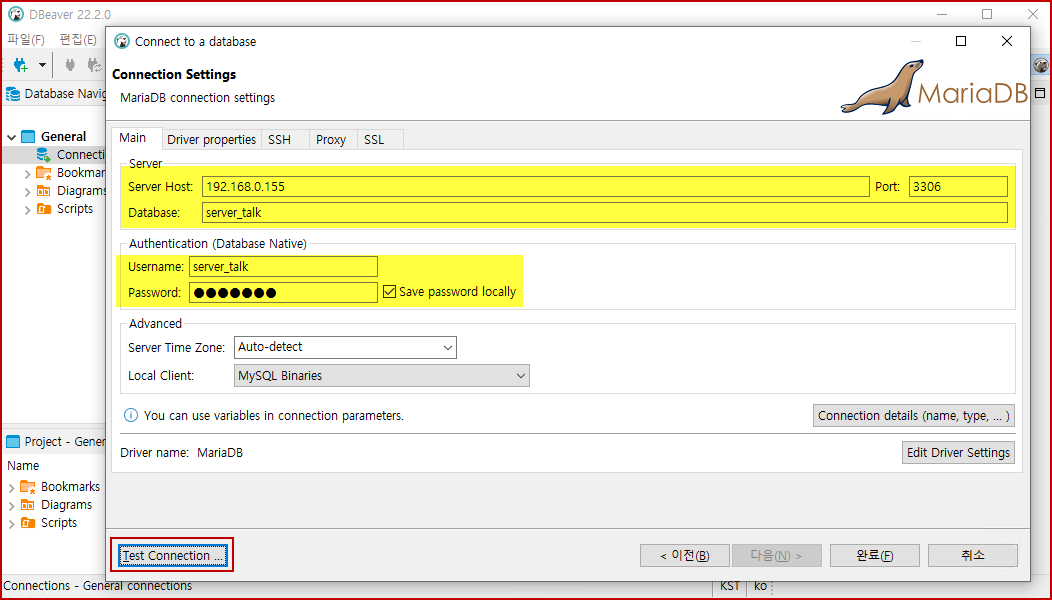This screenshot has height=600, width=1052.
Task: Click the Test Connection button
Action: 172,556
